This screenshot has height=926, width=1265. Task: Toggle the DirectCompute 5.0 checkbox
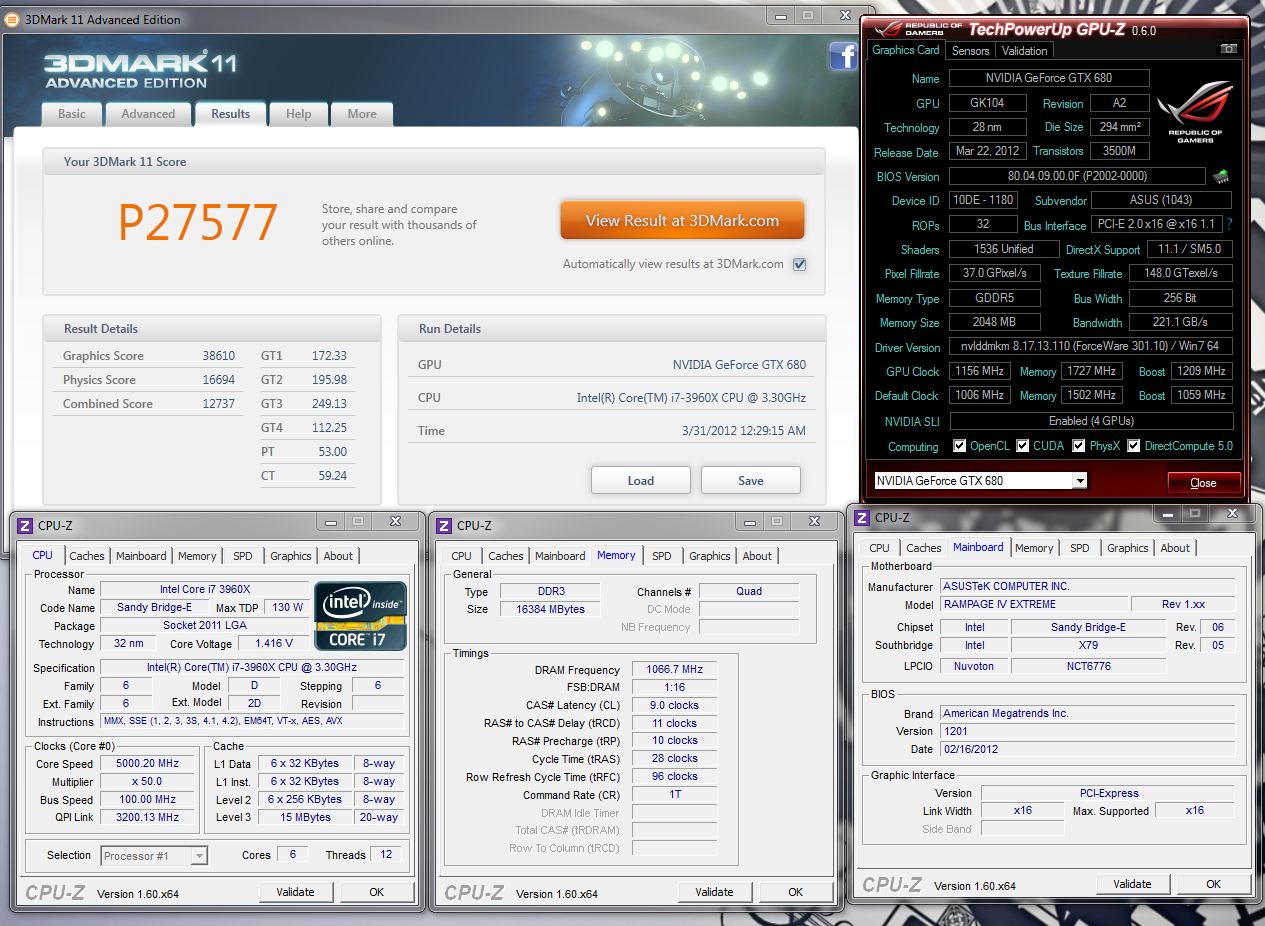tap(1133, 446)
